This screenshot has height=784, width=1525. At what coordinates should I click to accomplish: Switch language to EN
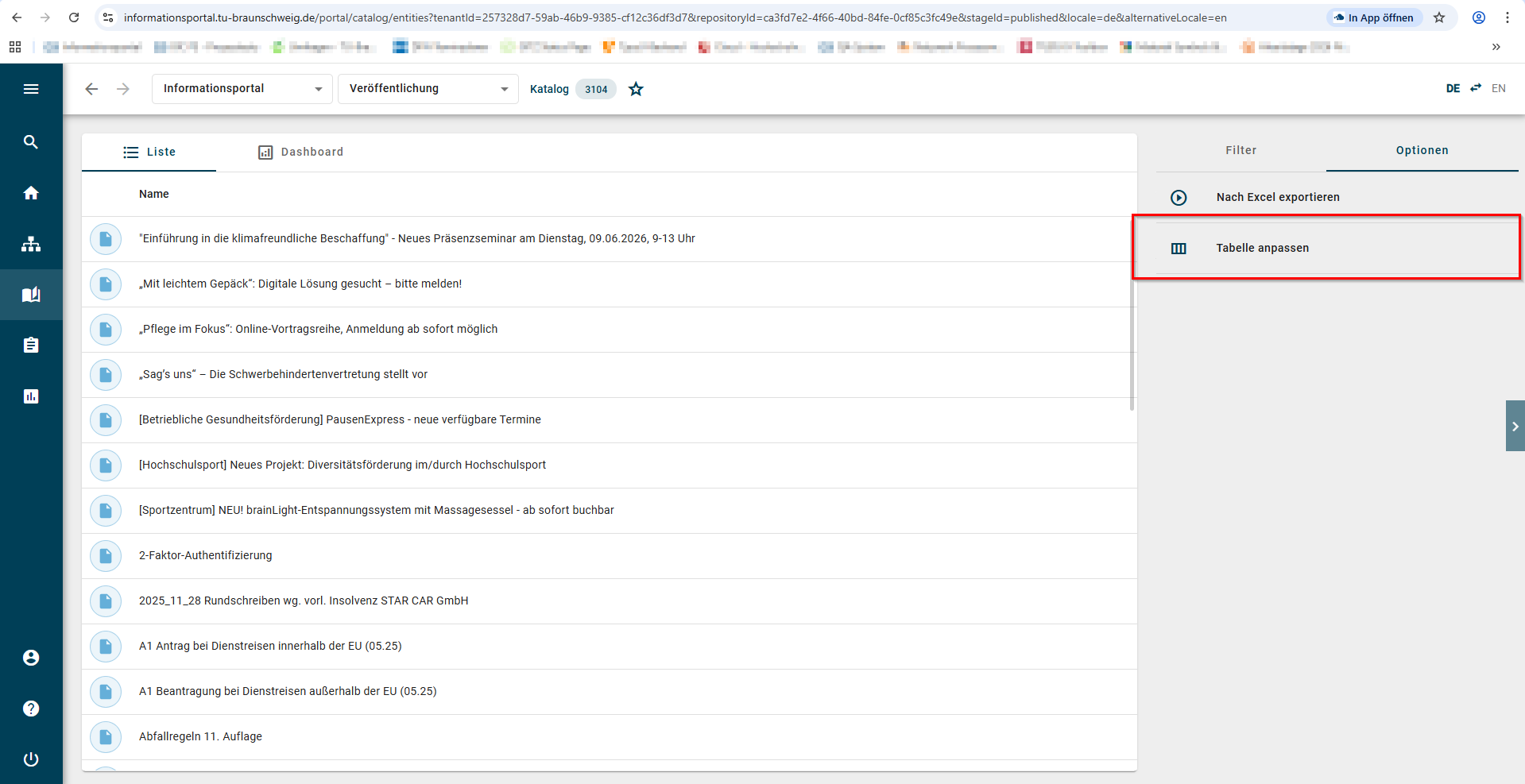(1498, 88)
